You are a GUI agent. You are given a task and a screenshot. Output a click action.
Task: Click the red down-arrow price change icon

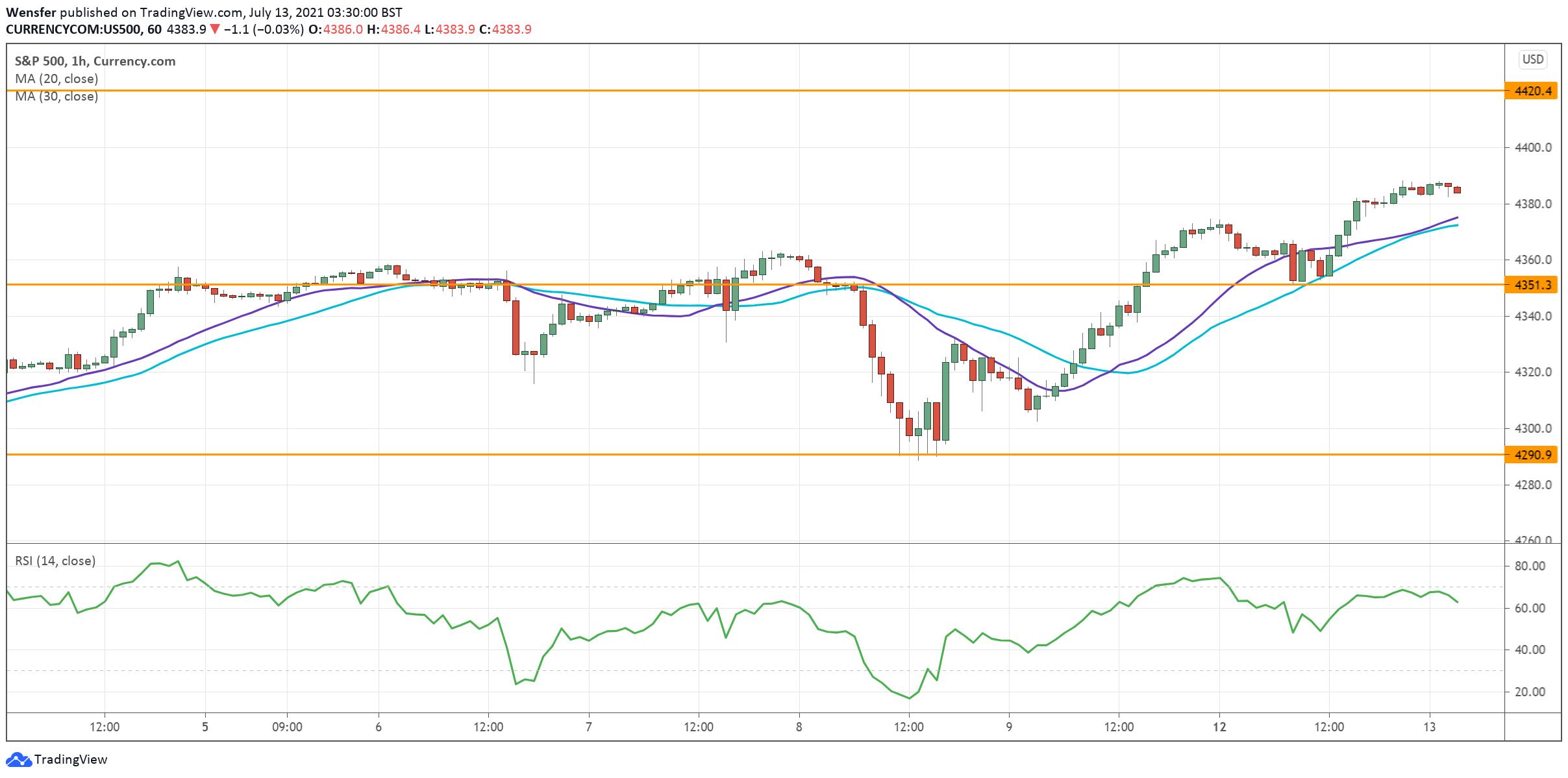[x=214, y=29]
